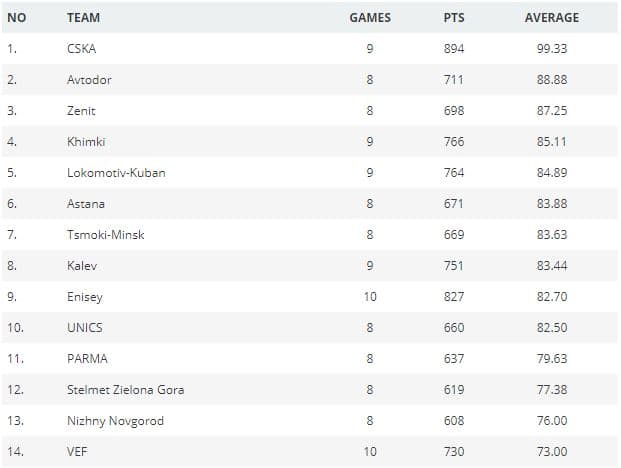Open the VEF team entry
621x468 pixels.
tap(77, 451)
